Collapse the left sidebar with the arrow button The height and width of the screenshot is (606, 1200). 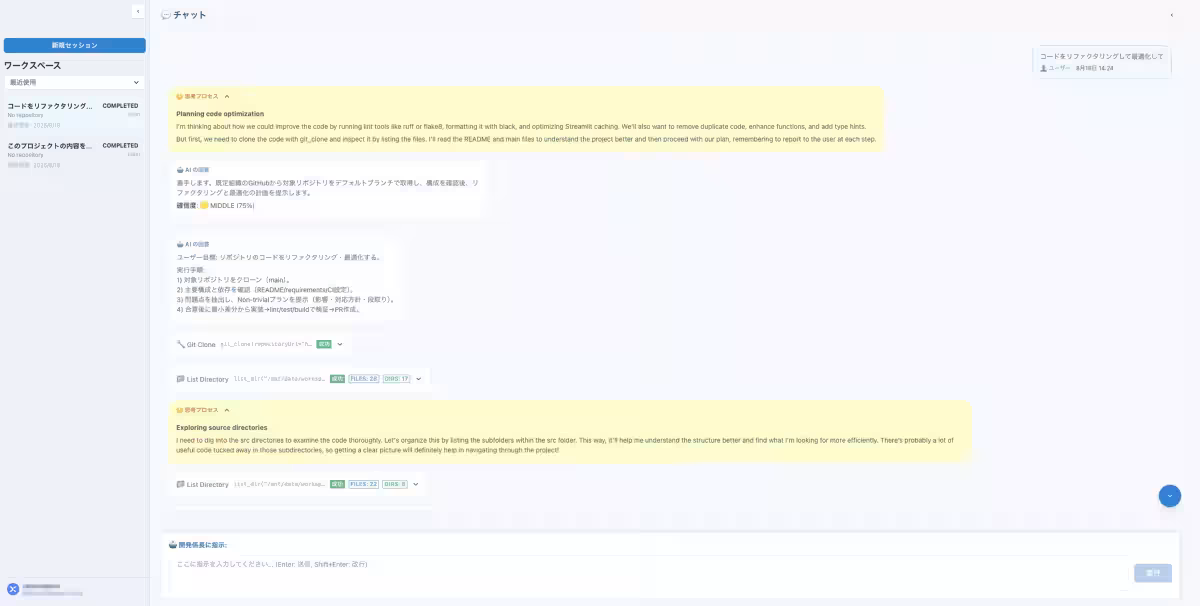[x=138, y=11]
